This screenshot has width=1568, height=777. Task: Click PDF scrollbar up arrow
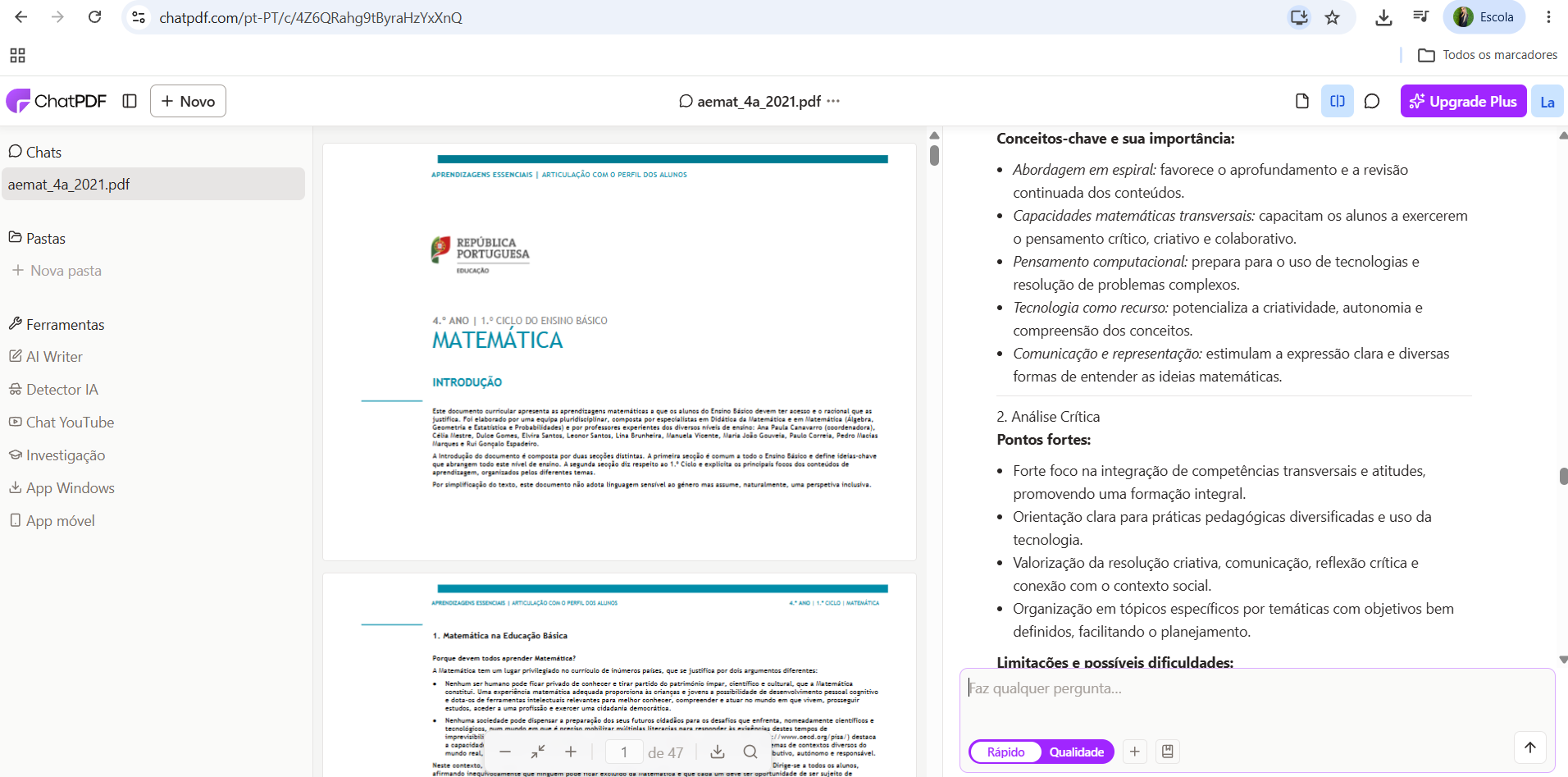click(934, 135)
